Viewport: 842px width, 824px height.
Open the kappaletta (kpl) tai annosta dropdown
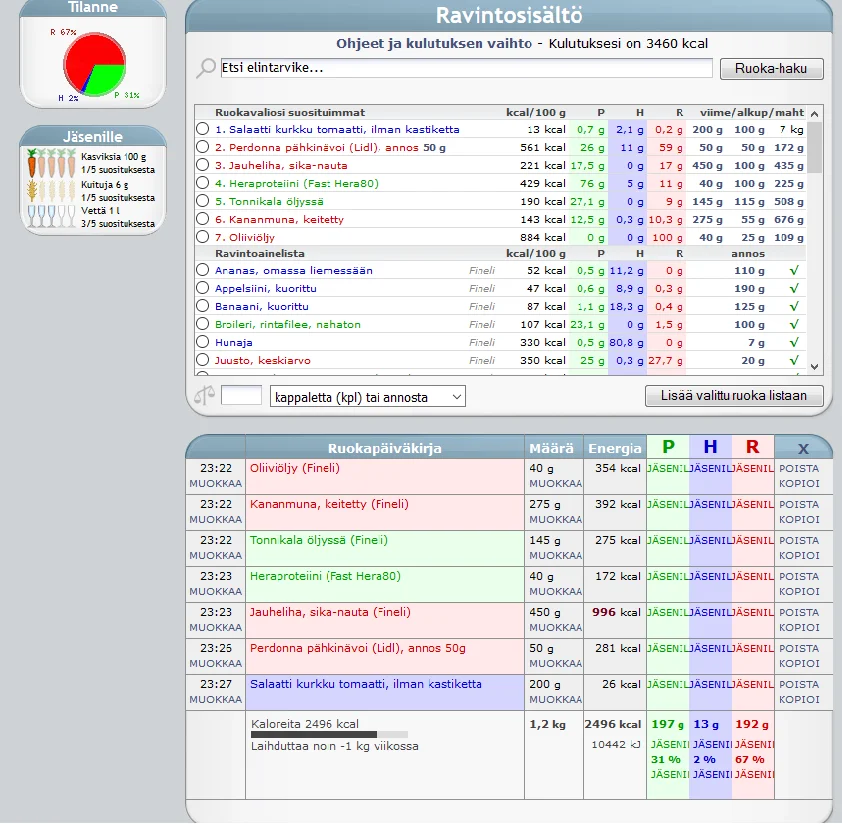(x=367, y=397)
